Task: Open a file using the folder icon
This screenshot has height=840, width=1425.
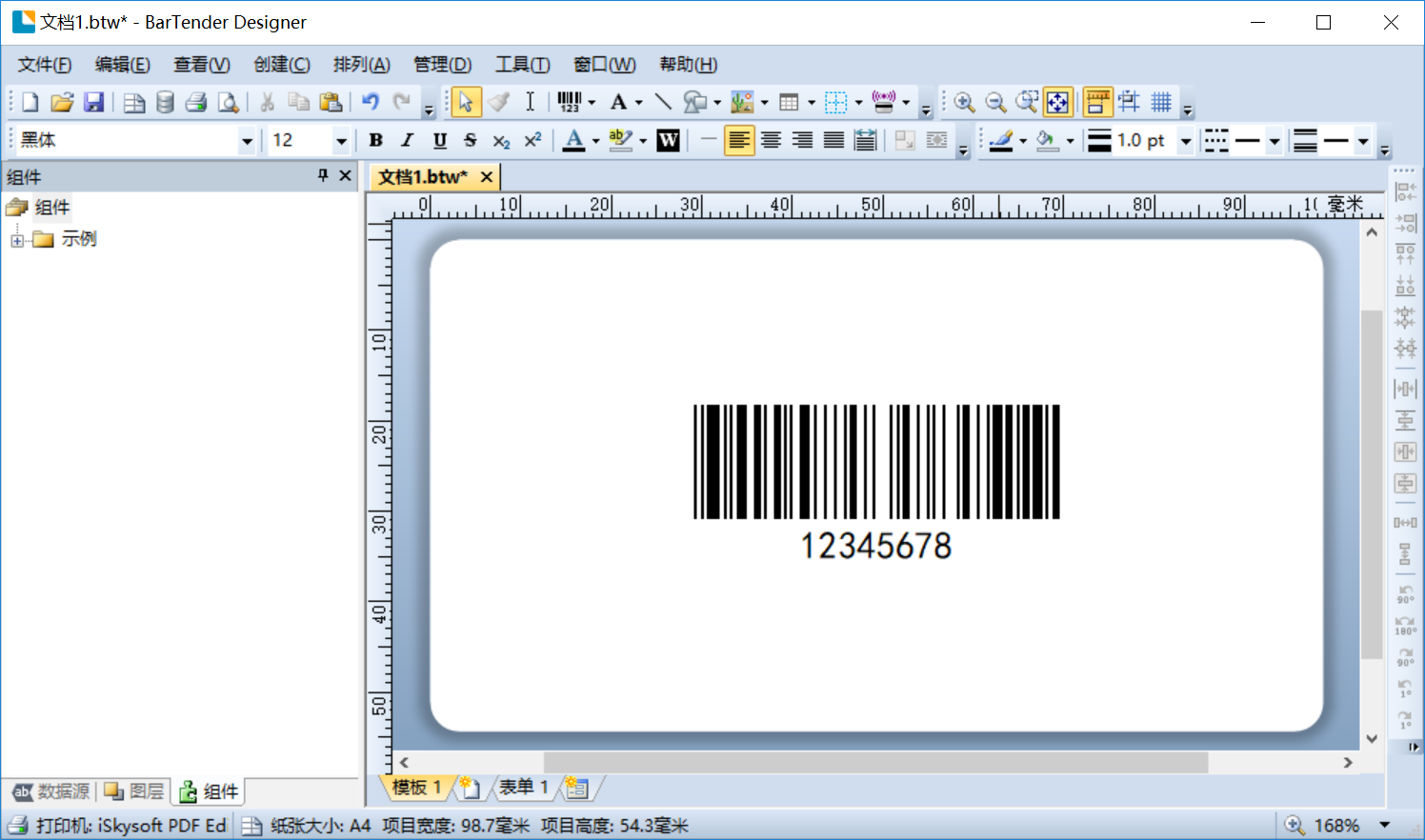Action: 62,102
